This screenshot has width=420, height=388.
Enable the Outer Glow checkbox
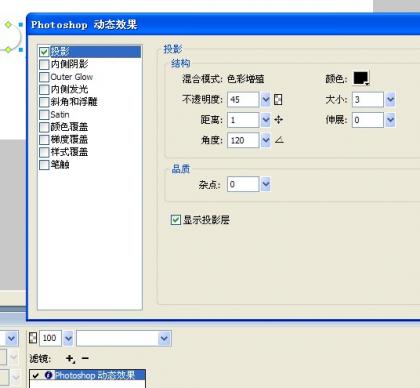pyautogui.click(x=44, y=77)
